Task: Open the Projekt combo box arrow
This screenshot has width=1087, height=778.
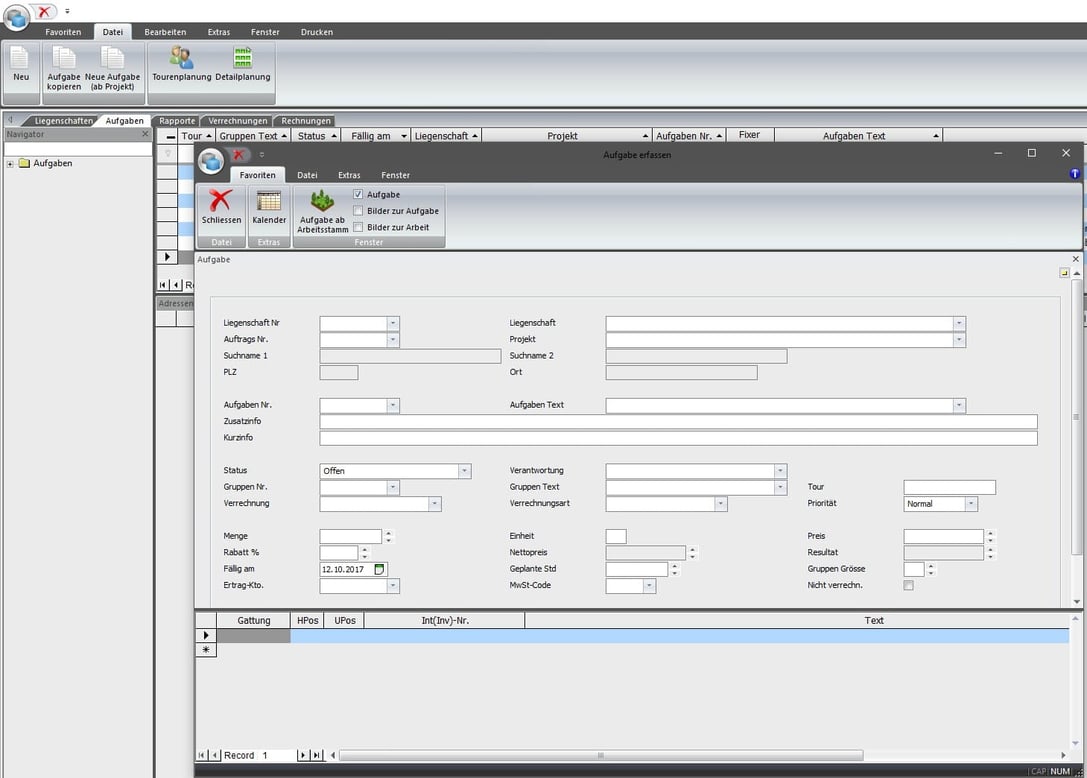Action: (x=959, y=340)
